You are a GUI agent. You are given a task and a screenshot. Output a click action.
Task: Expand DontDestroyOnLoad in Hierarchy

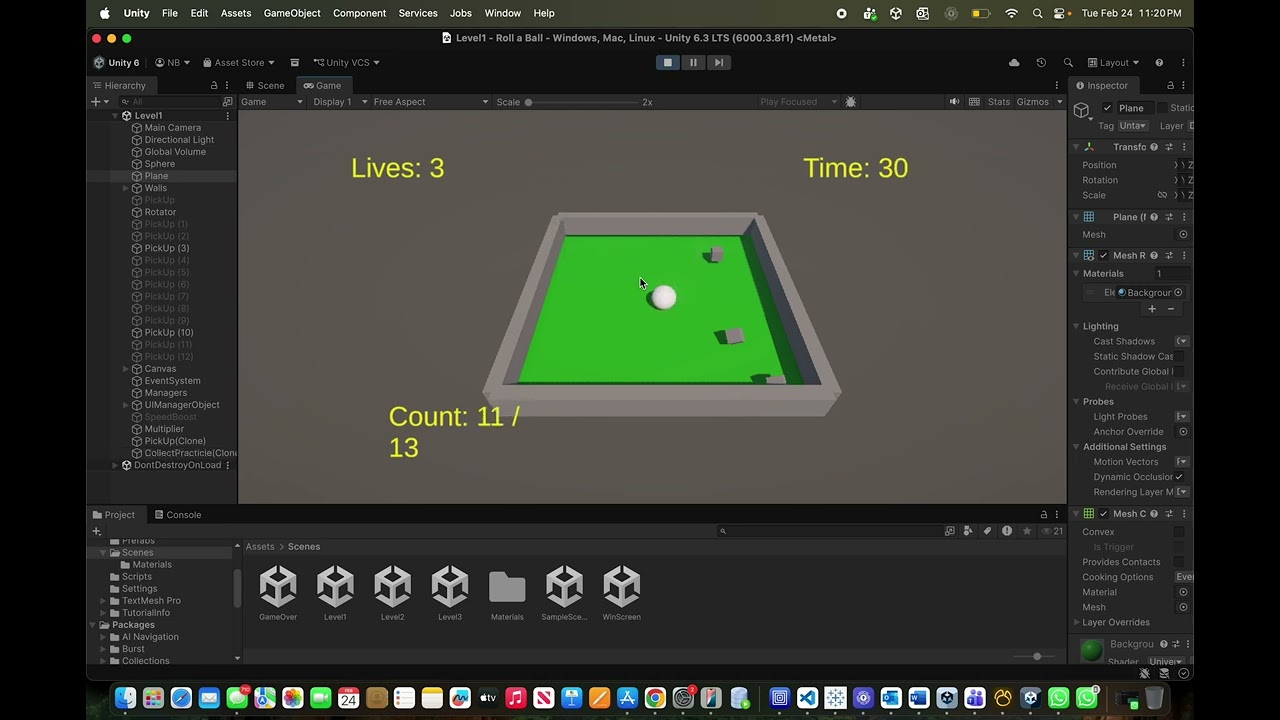click(114, 465)
